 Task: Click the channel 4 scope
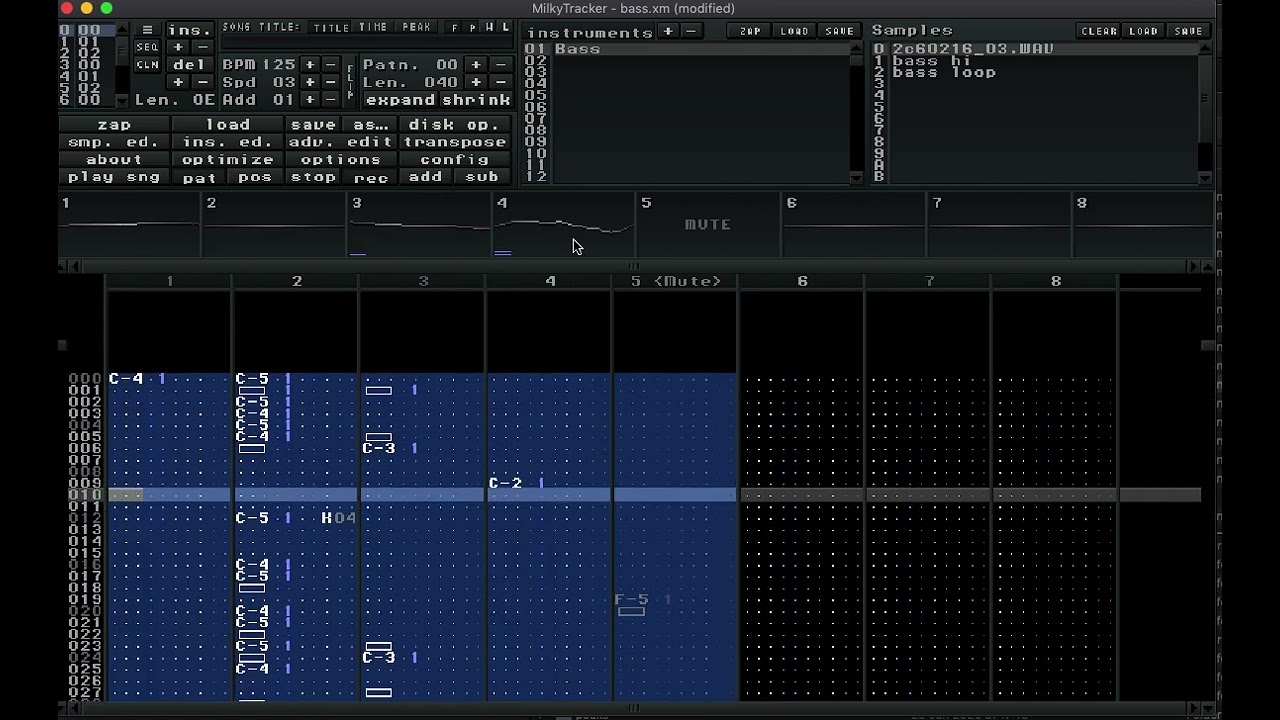tap(565, 225)
